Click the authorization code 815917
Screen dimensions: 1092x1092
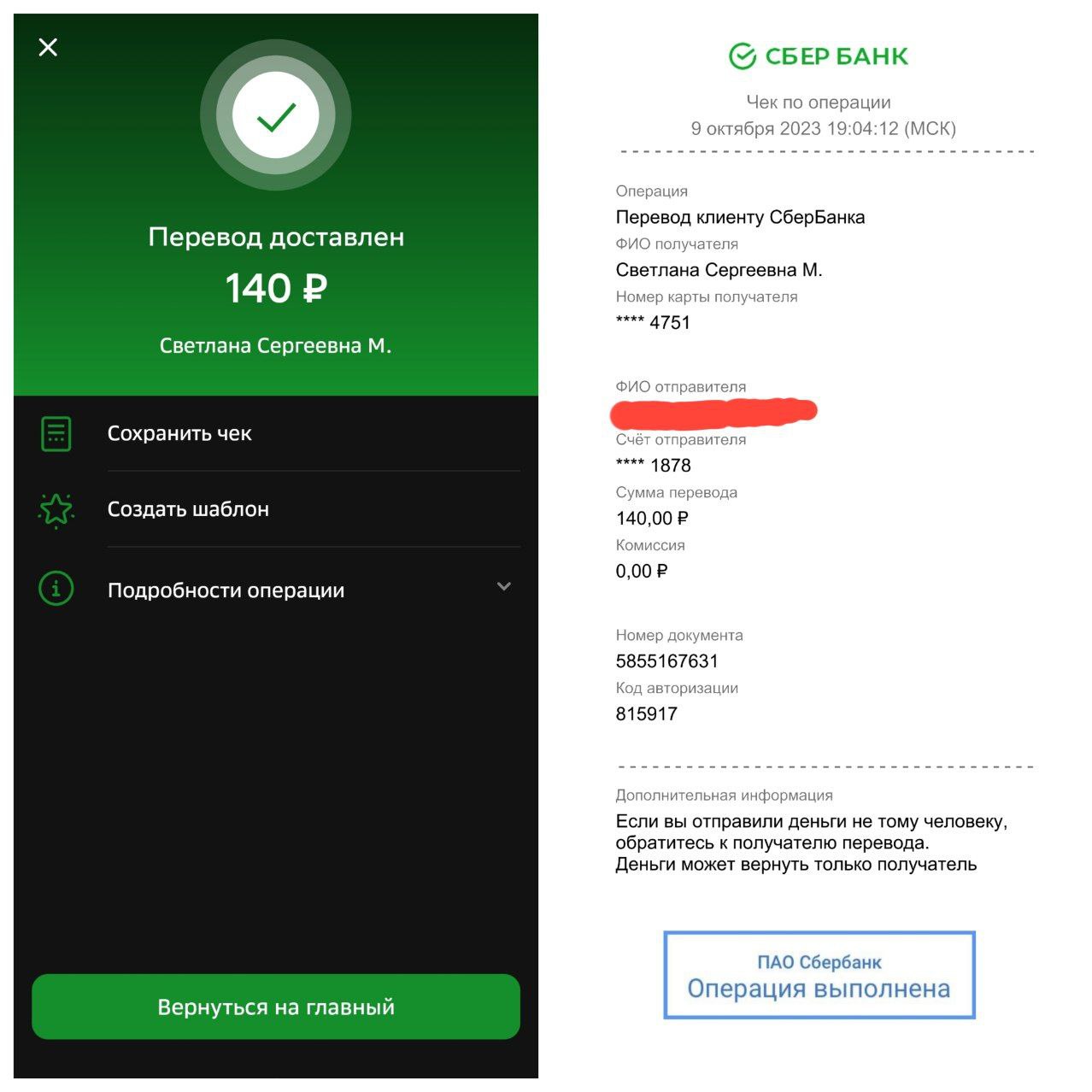[x=647, y=714]
